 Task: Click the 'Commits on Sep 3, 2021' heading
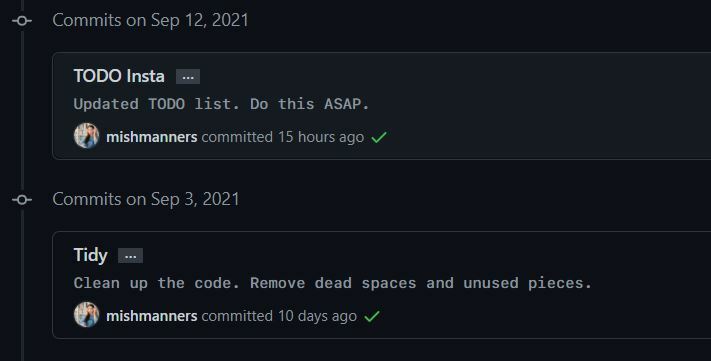point(146,200)
